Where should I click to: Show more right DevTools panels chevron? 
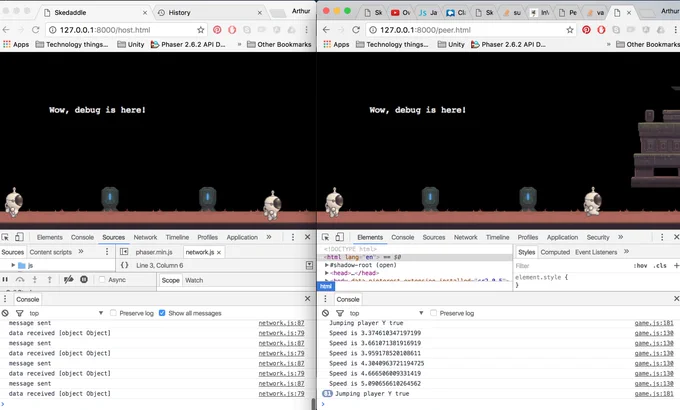coord(621,237)
